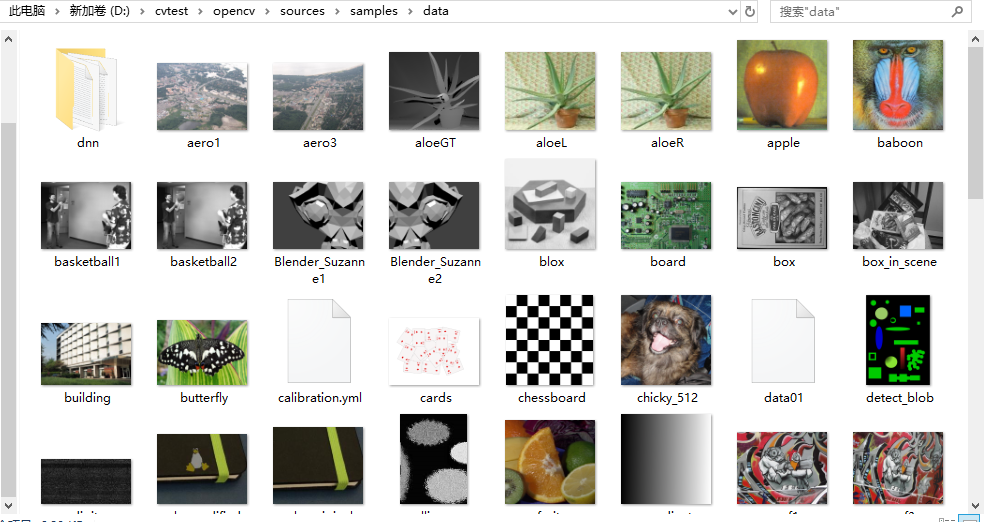
Task: Go to cvtest folder in breadcrumb
Action: tap(171, 11)
